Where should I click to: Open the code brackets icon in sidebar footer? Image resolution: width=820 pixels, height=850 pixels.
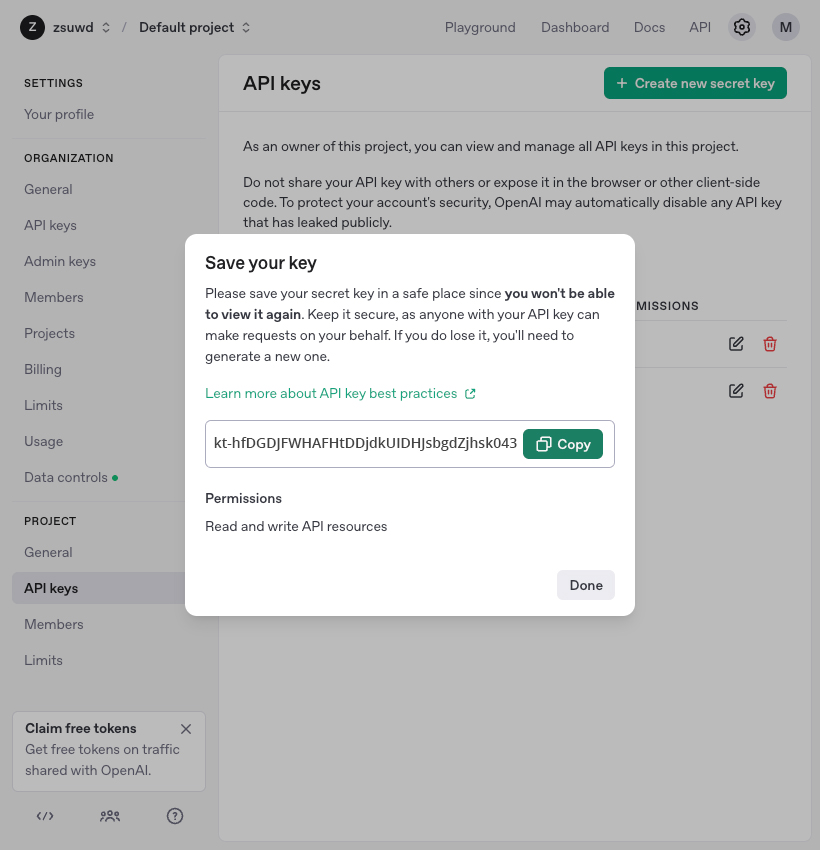pyautogui.click(x=45, y=816)
